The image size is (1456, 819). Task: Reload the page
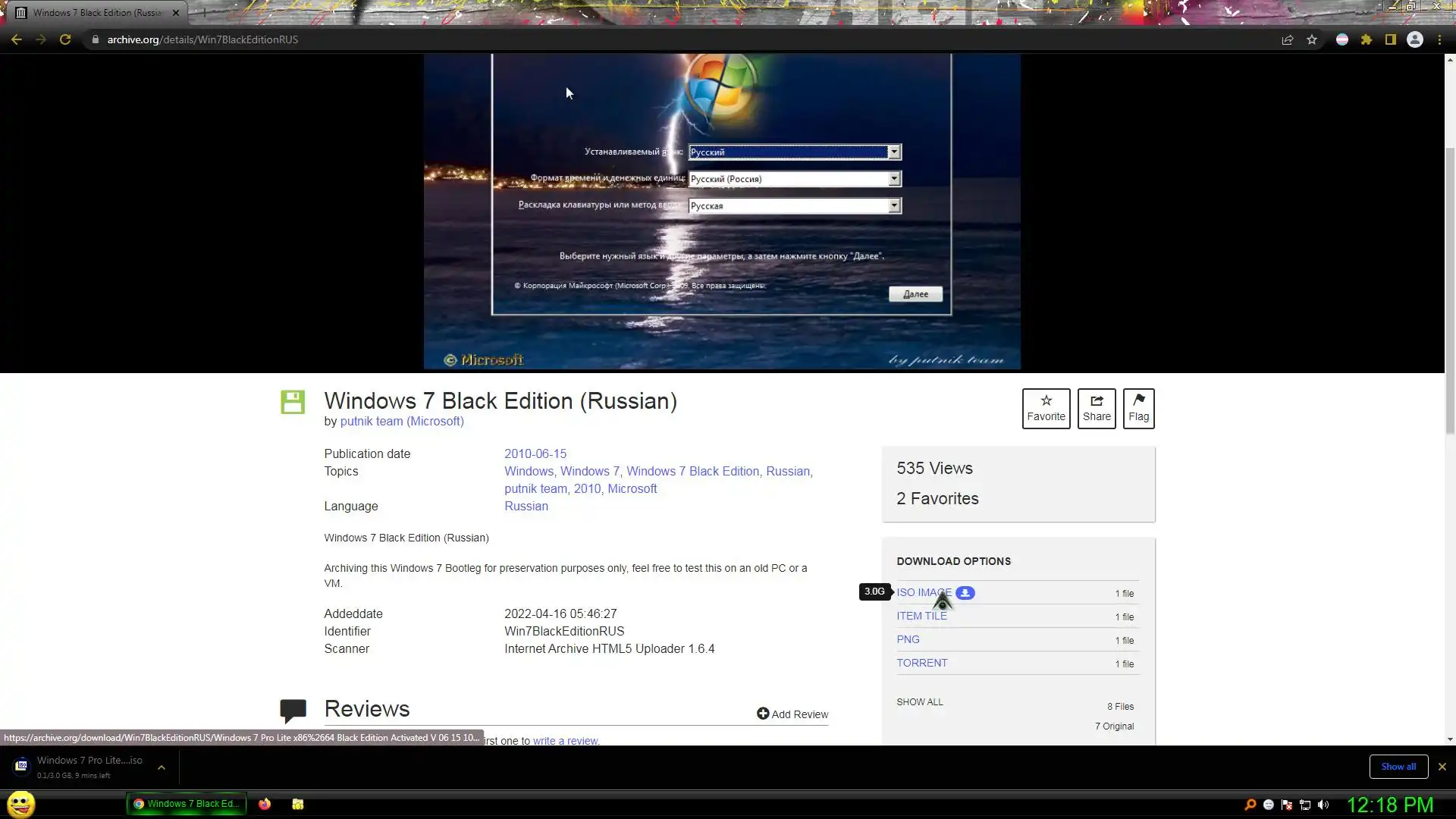(x=65, y=40)
